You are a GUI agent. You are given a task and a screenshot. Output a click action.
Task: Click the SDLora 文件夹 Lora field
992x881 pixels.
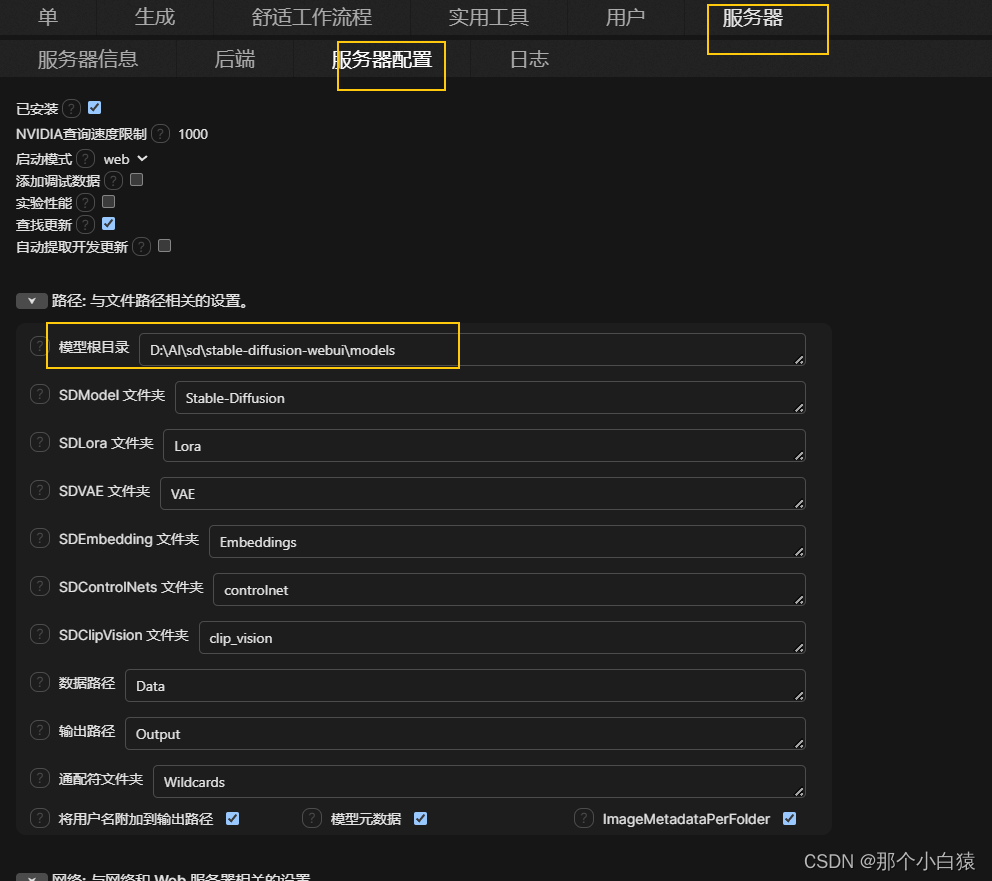tap(484, 446)
